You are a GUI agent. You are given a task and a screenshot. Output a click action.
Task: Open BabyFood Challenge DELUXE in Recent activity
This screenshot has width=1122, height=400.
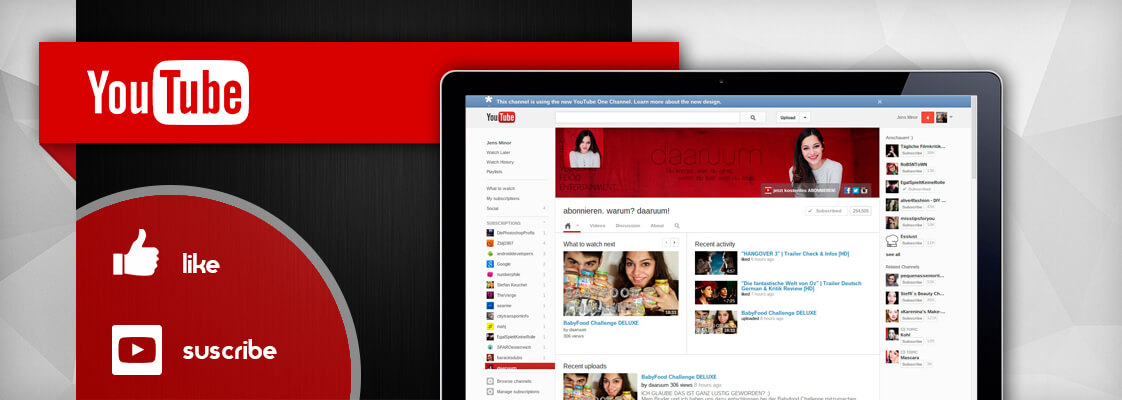[x=779, y=313]
